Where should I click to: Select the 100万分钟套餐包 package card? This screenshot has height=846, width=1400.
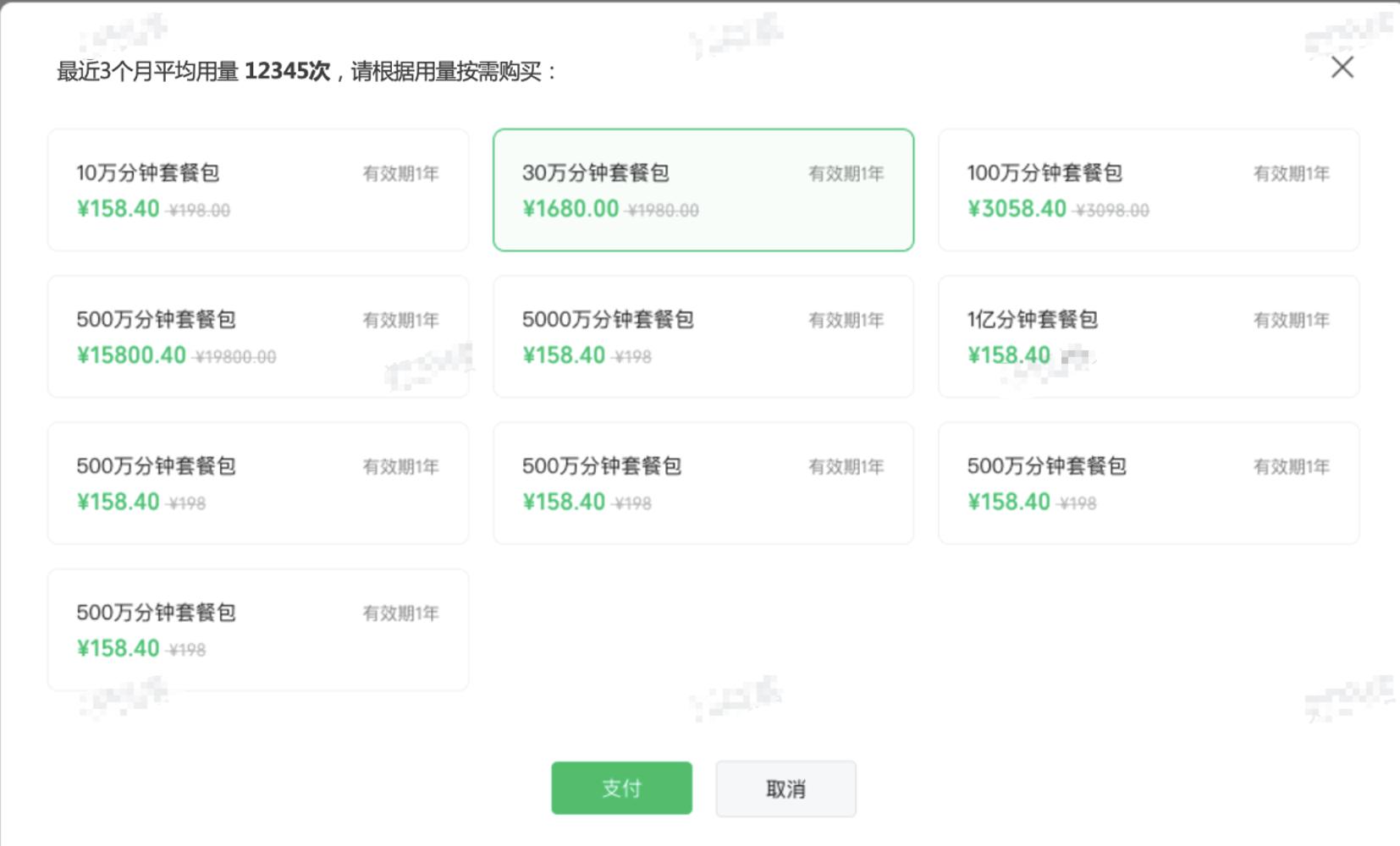click(x=1148, y=190)
